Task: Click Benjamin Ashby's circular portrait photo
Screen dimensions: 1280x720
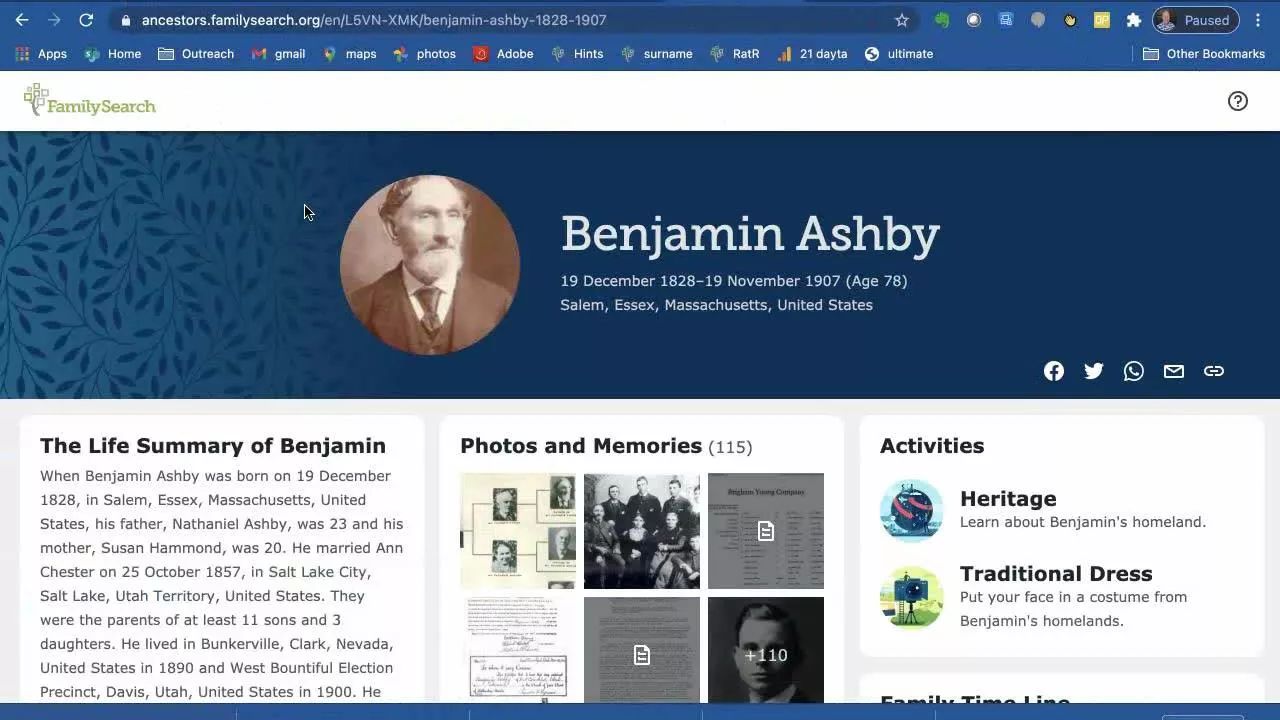Action: coord(429,265)
